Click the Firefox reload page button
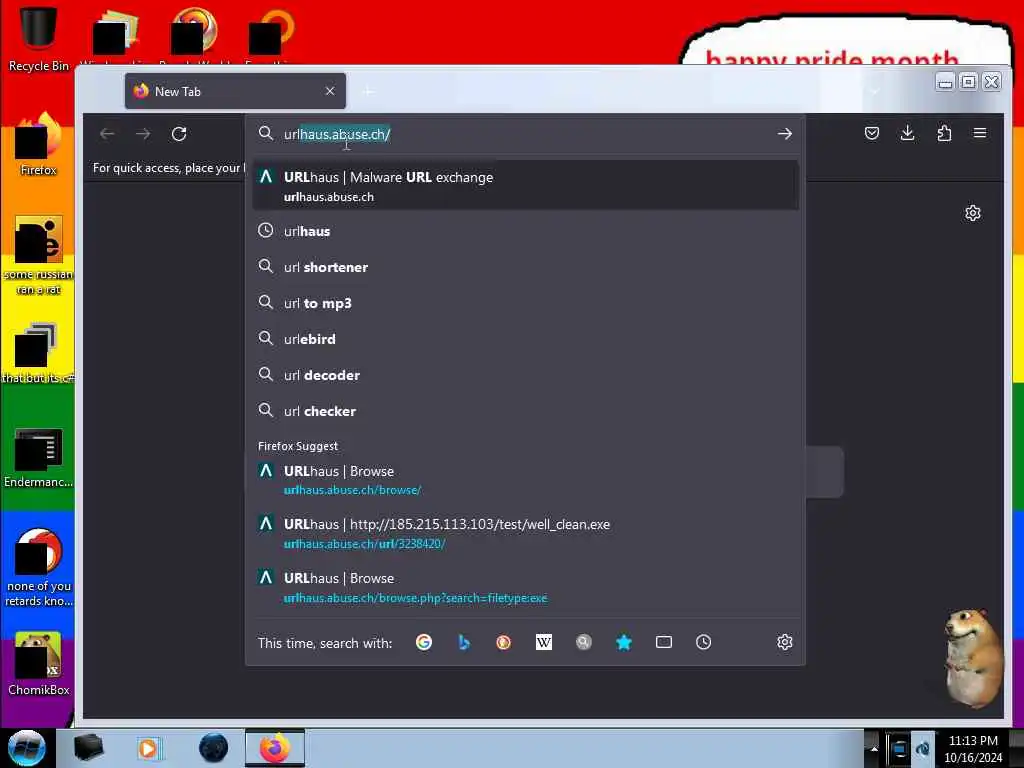The width and height of the screenshot is (1024, 768). click(179, 134)
